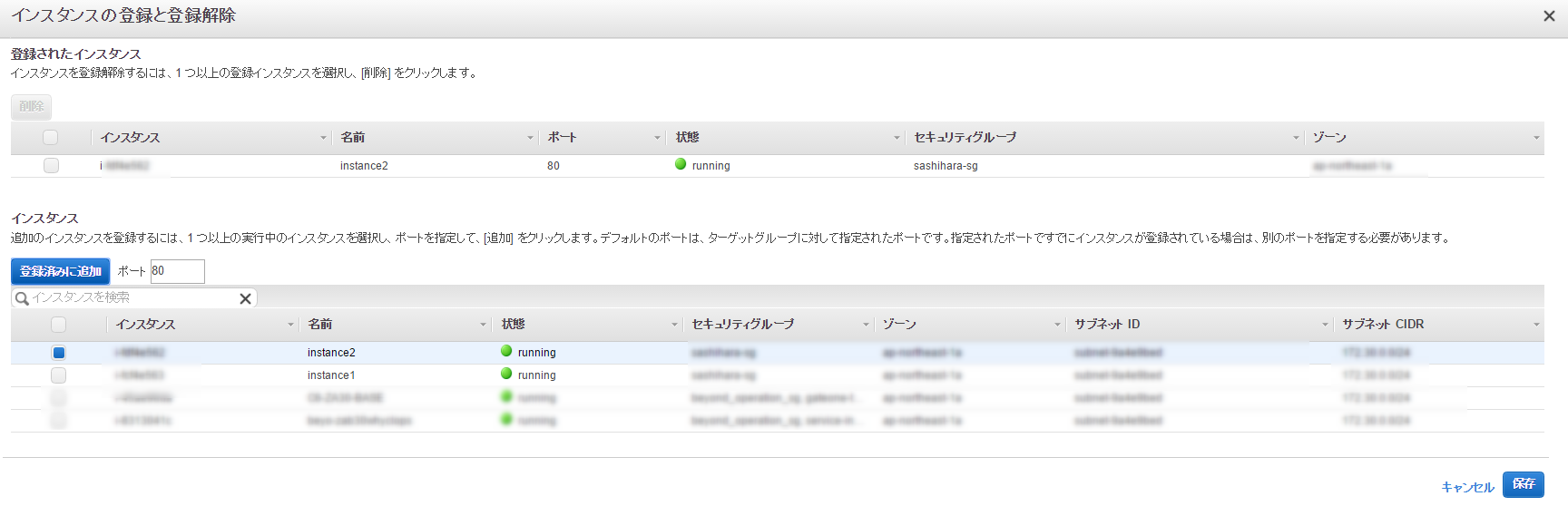Open セキュリティグループ column dropdown in registered table
The width and height of the screenshot is (1568, 506).
[x=1296, y=138]
